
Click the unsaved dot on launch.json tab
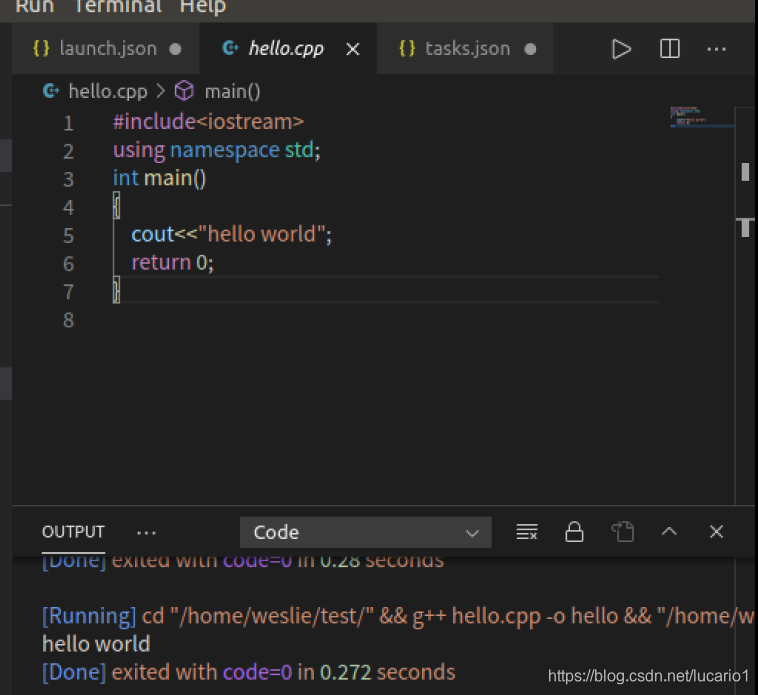(x=175, y=49)
